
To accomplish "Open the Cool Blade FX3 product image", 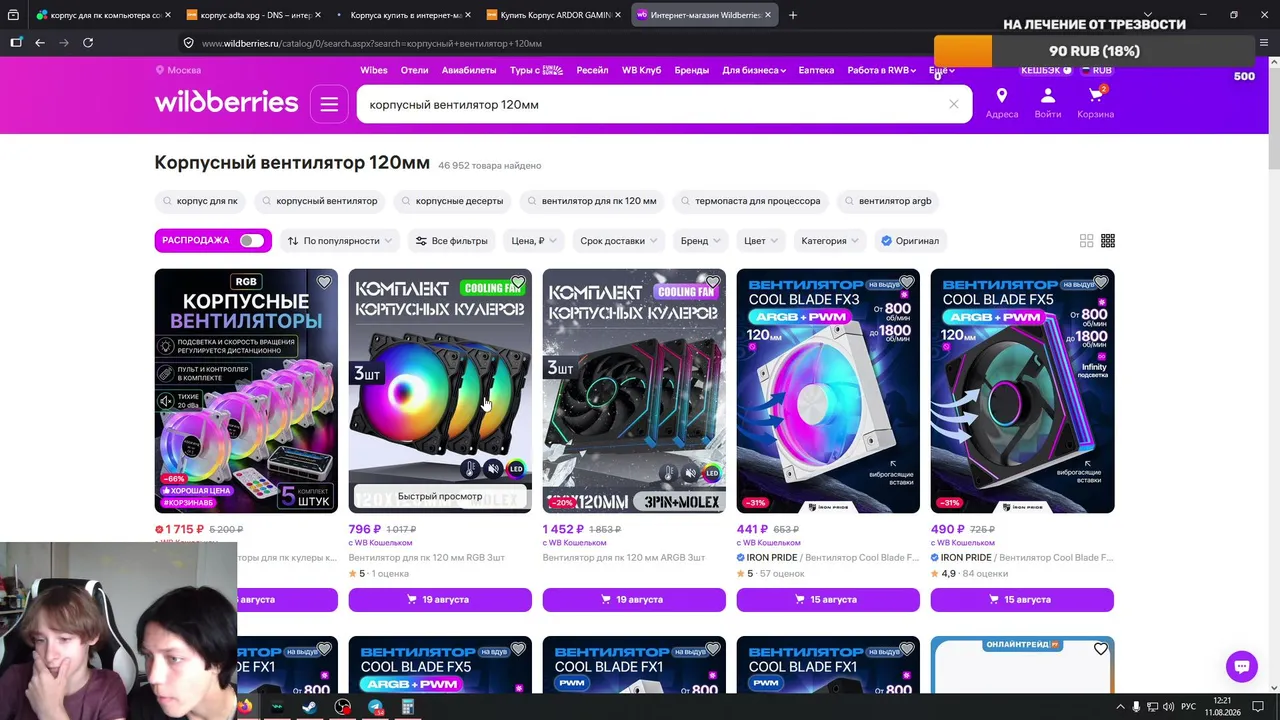I will click(x=828, y=391).
